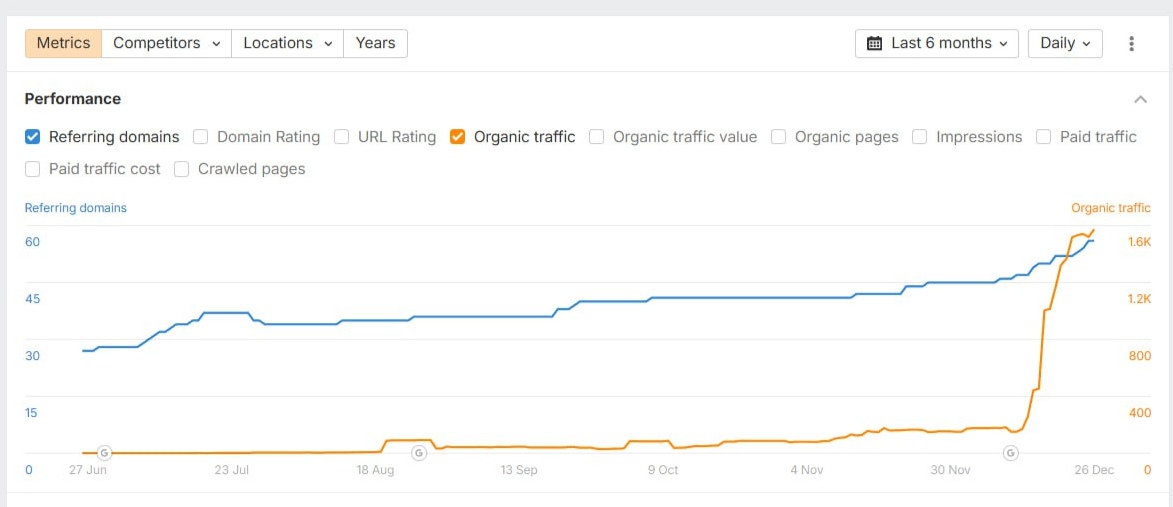Enable the Organic traffic value checkbox
The width and height of the screenshot is (1173, 507).
[597, 137]
